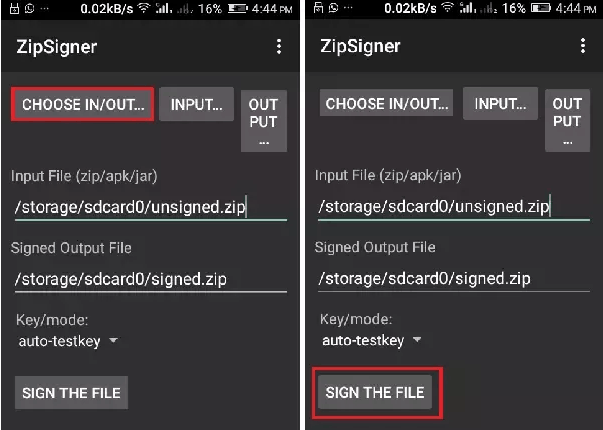Expand auto-testkey dropdown in right screen
The image size is (603, 430).
tap(372, 340)
